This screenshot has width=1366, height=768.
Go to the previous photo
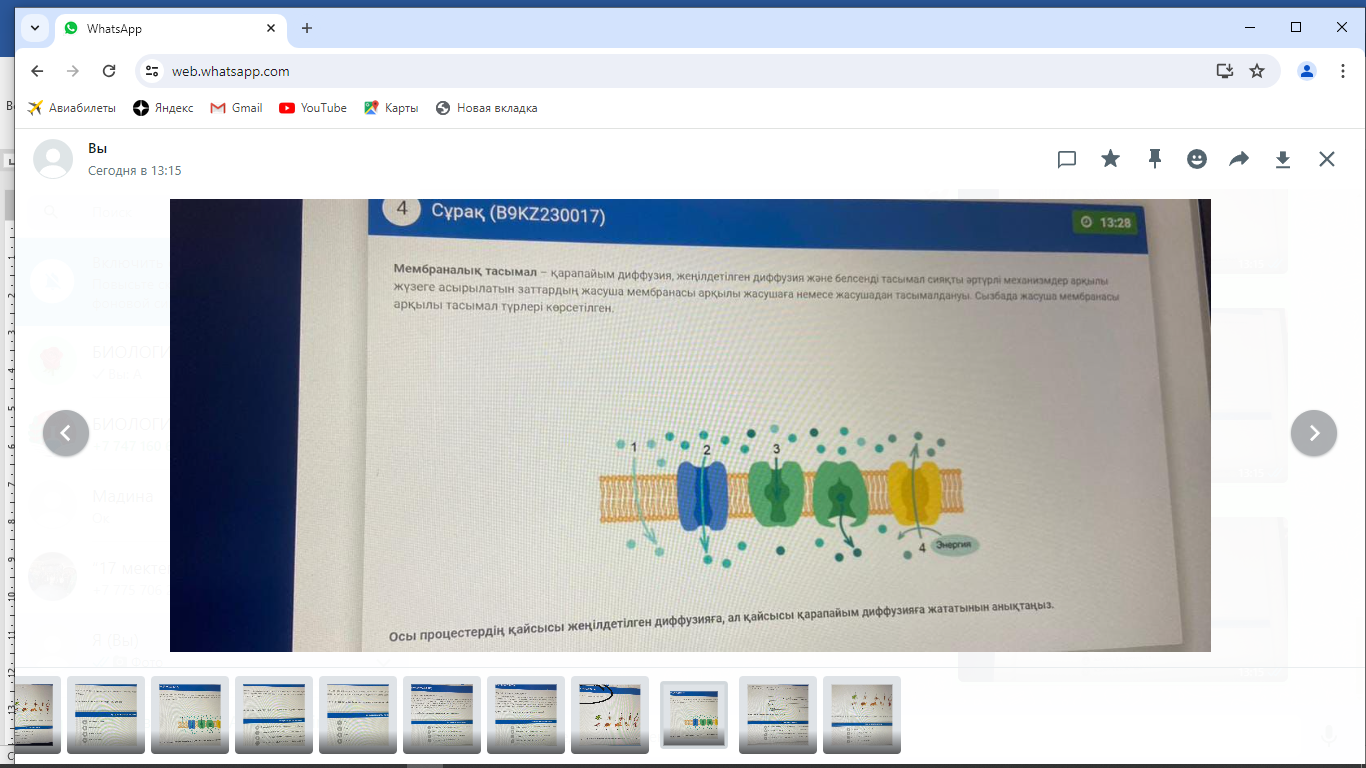[66, 433]
